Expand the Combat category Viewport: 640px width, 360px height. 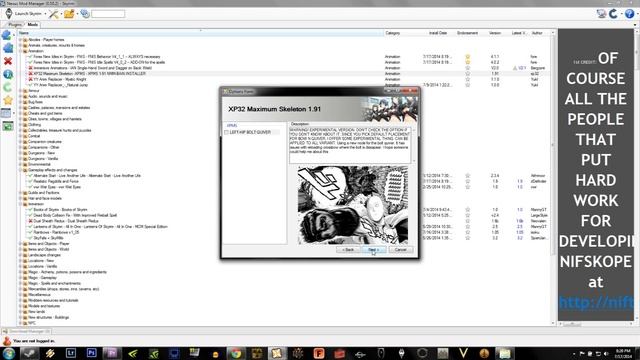20,136
